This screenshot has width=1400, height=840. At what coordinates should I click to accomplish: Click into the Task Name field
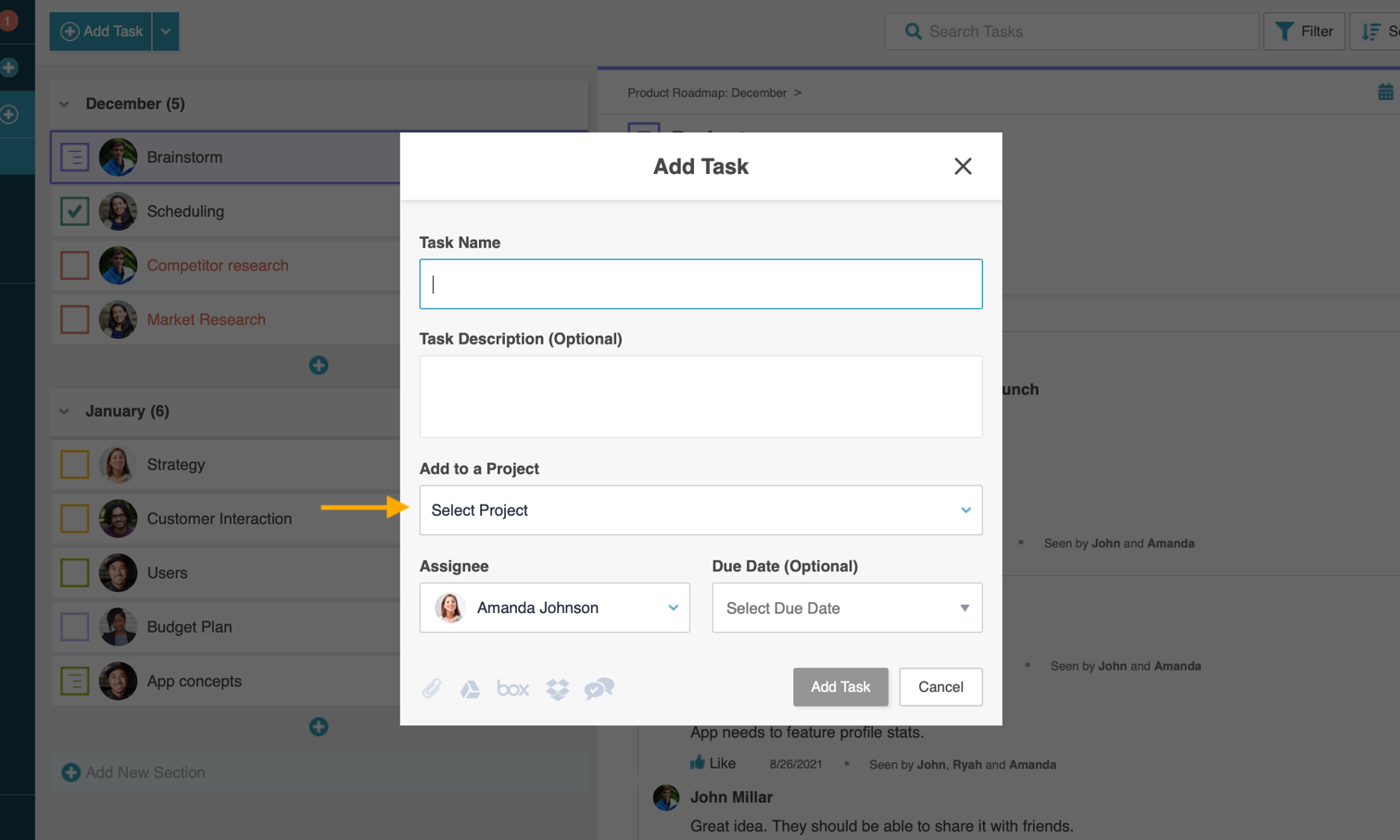[700, 284]
